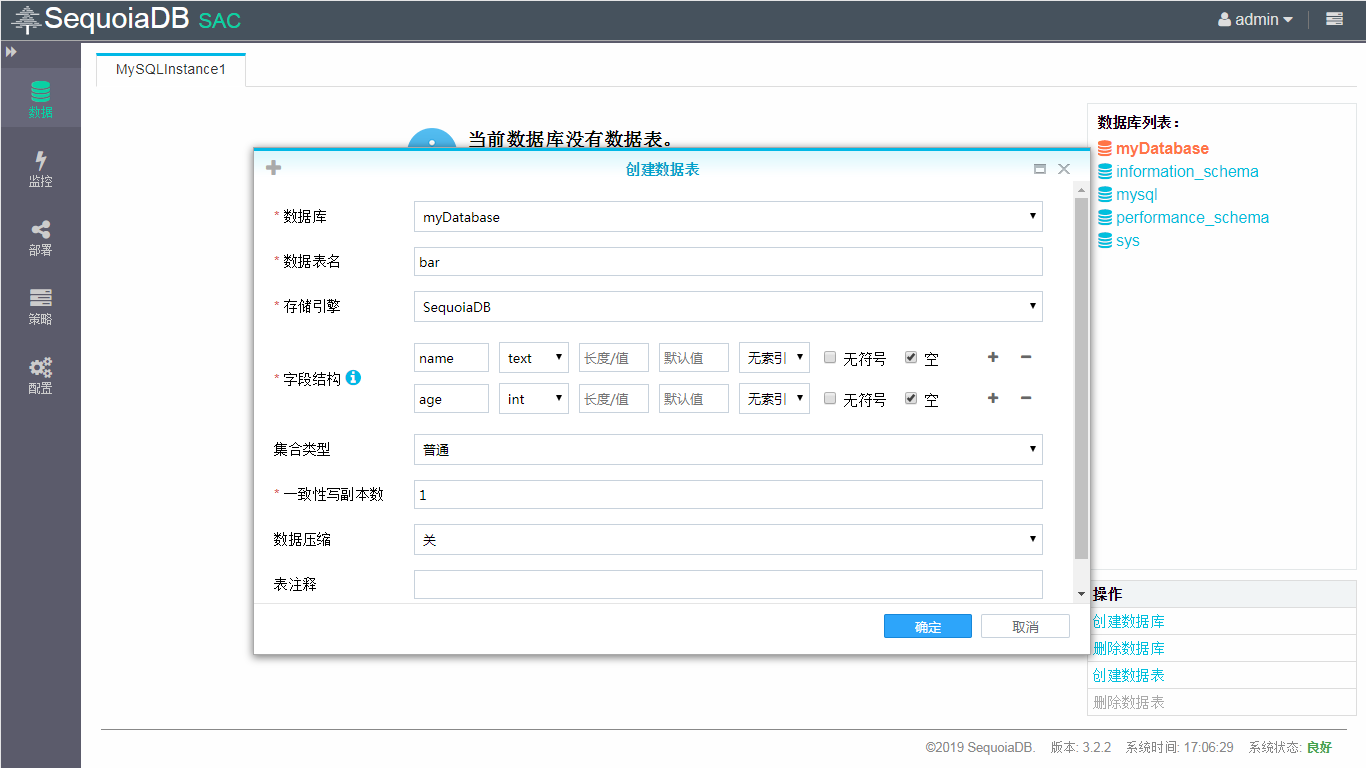Go to 部署 deployment sidebar icon
Screen dimensions: 1366x768
(40, 237)
